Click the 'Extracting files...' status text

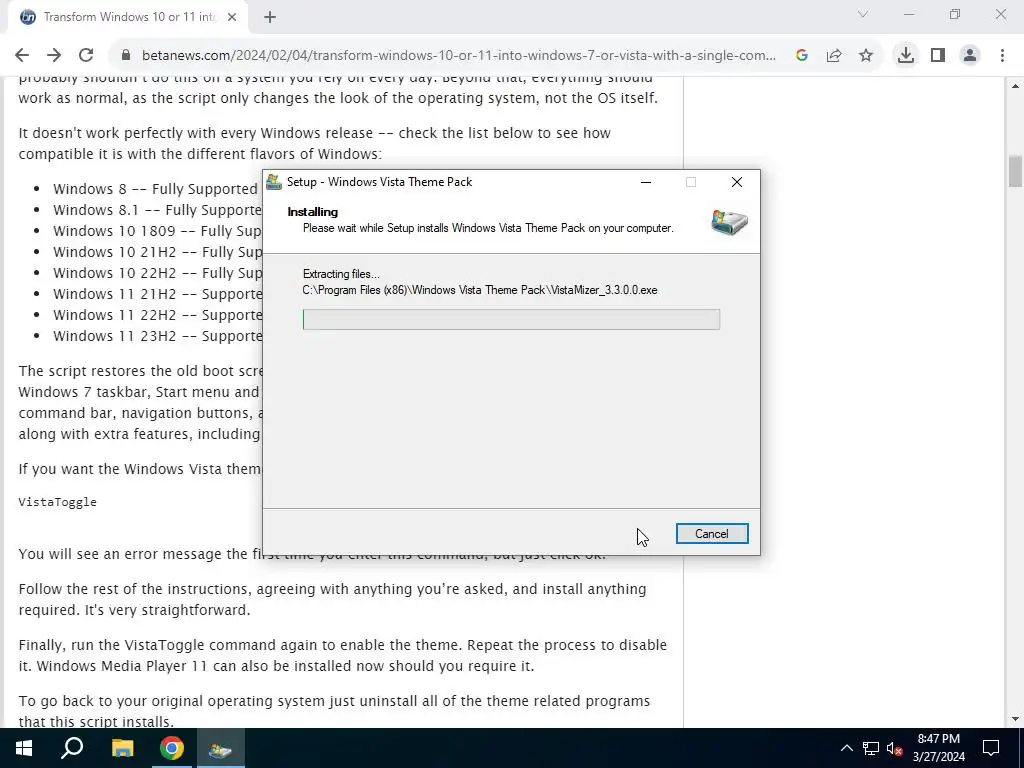pos(341,274)
